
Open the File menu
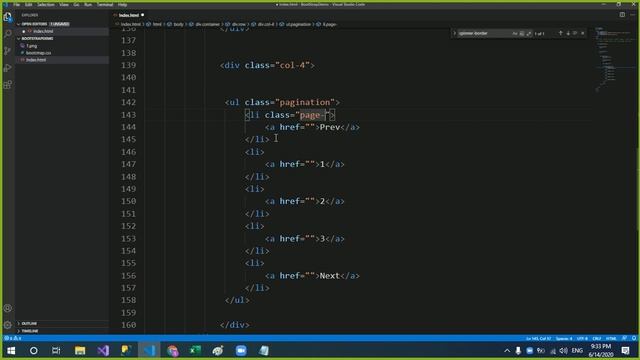point(16,4)
